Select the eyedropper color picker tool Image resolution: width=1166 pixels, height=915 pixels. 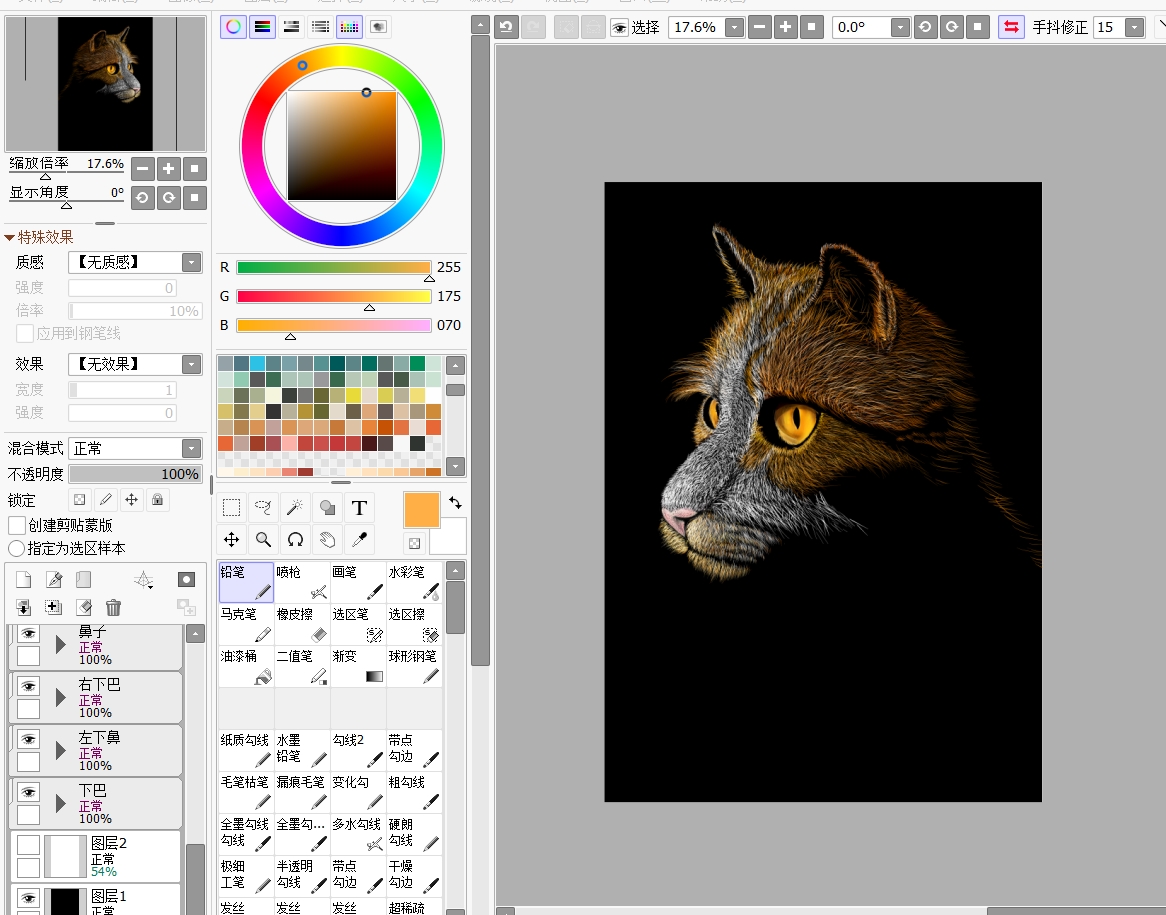point(359,539)
